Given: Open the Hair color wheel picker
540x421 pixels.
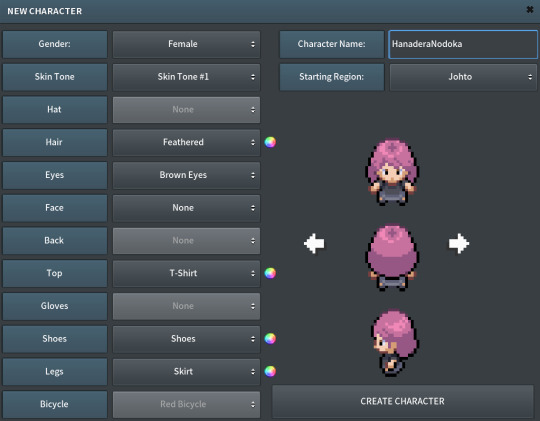Looking at the screenshot, I should (270, 142).
